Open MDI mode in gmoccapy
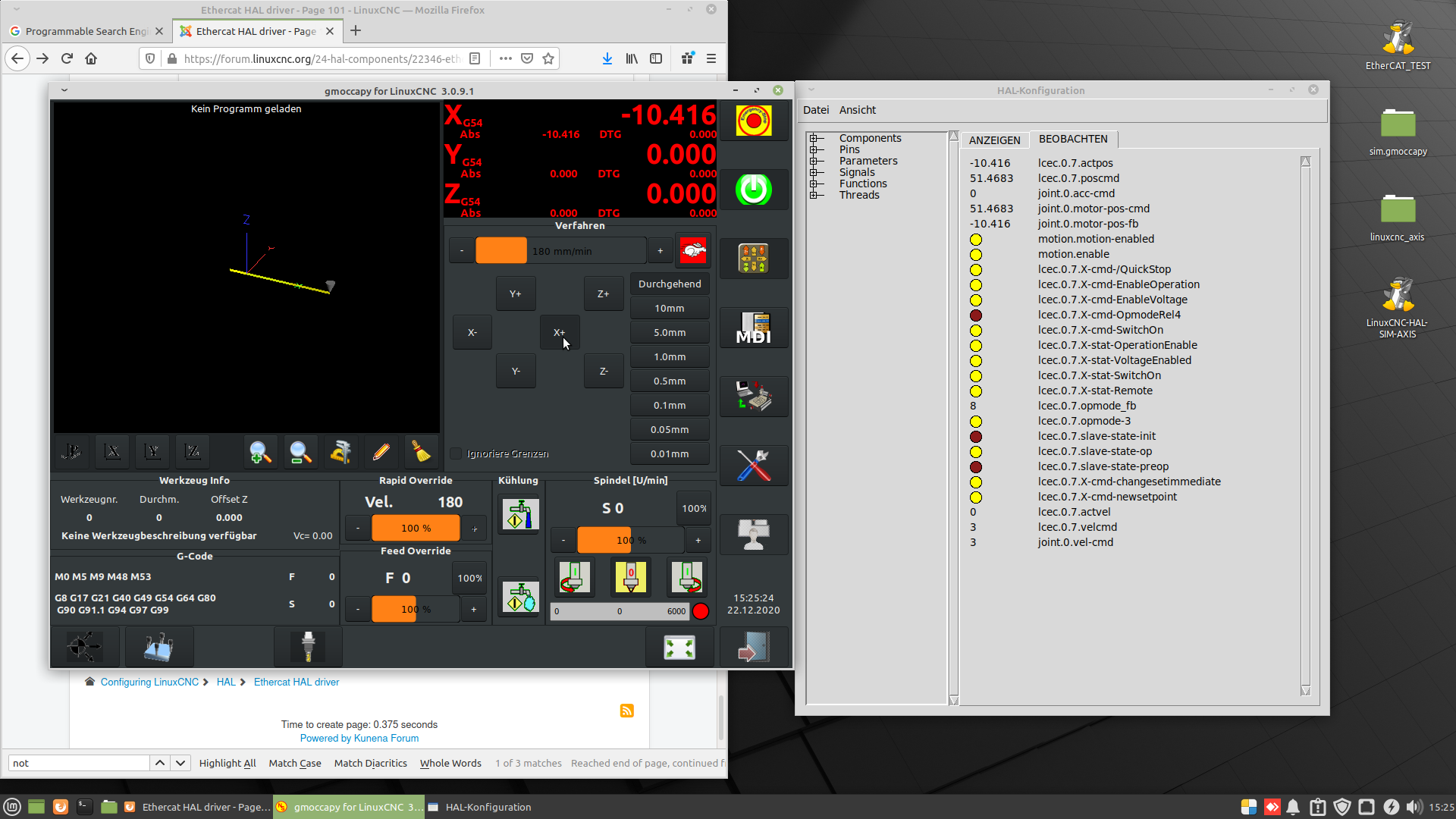 (754, 328)
